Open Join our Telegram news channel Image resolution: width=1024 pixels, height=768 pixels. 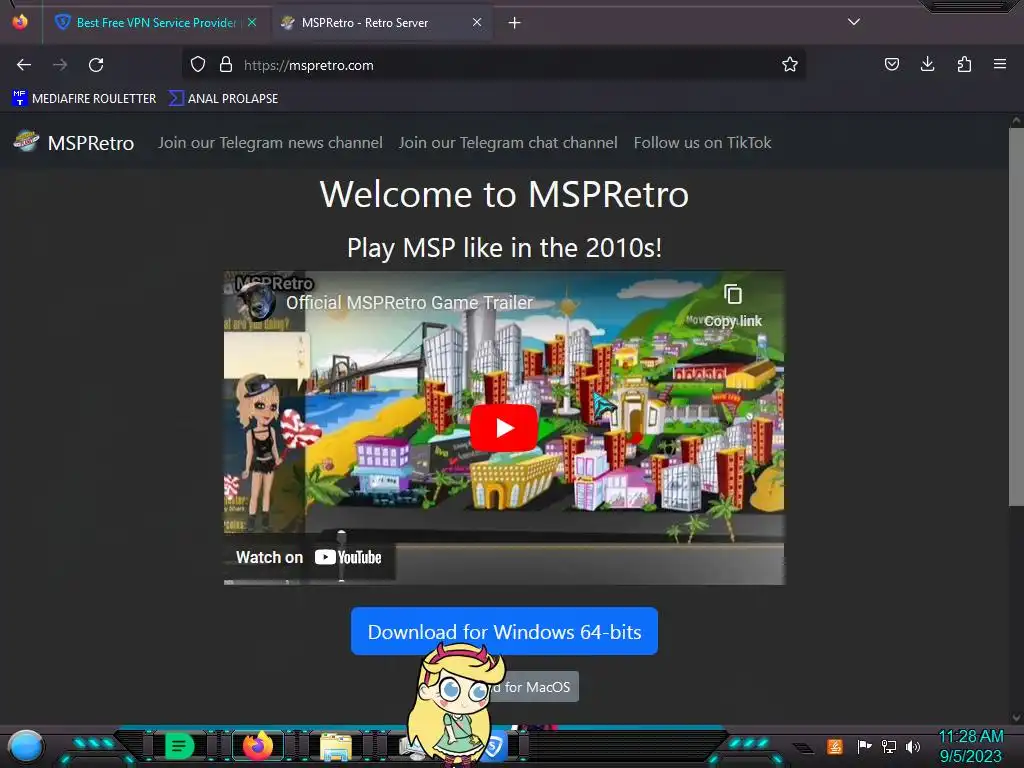pyautogui.click(x=270, y=142)
